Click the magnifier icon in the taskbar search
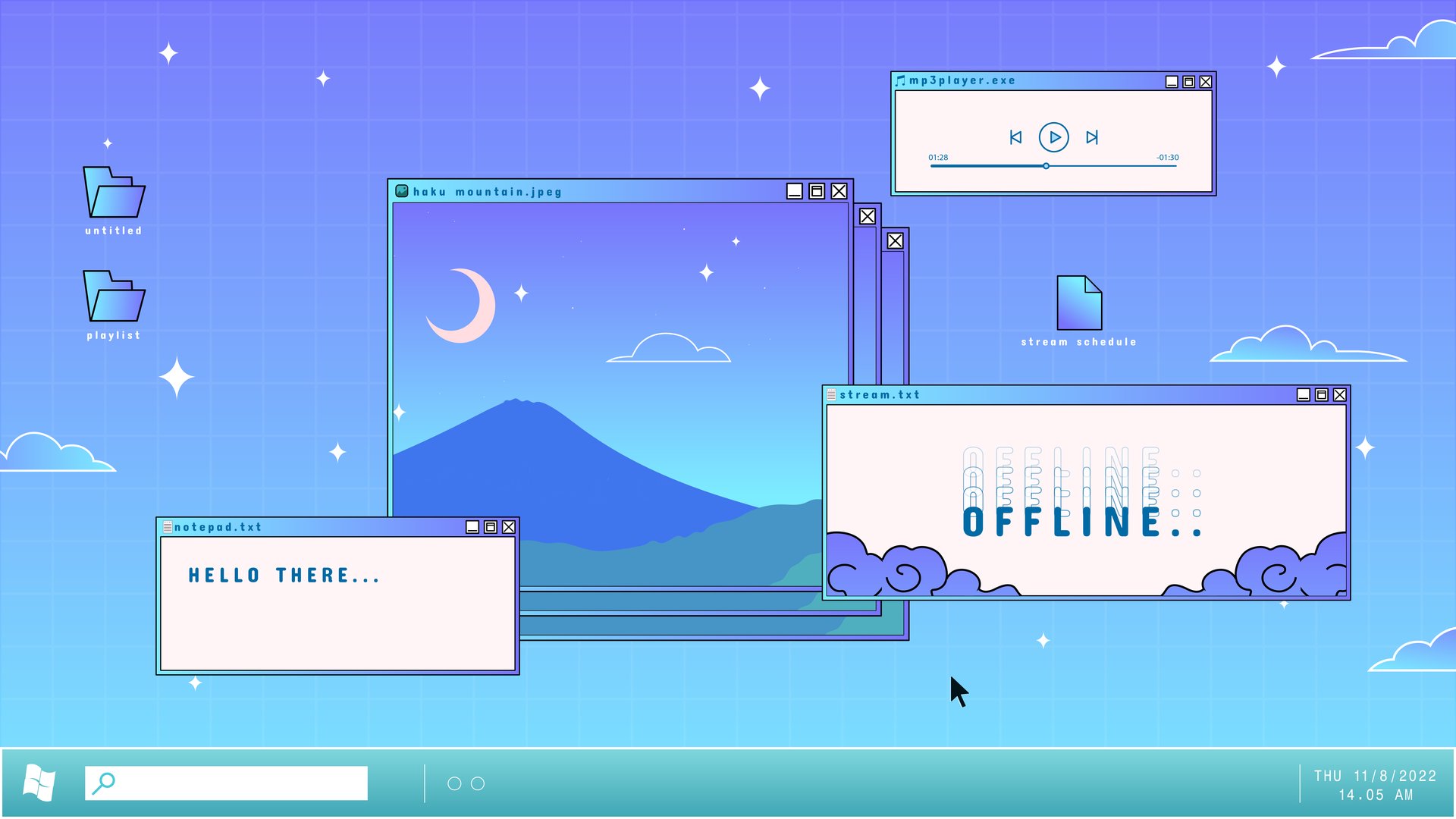This screenshot has height=819, width=1456. click(103, 783)
